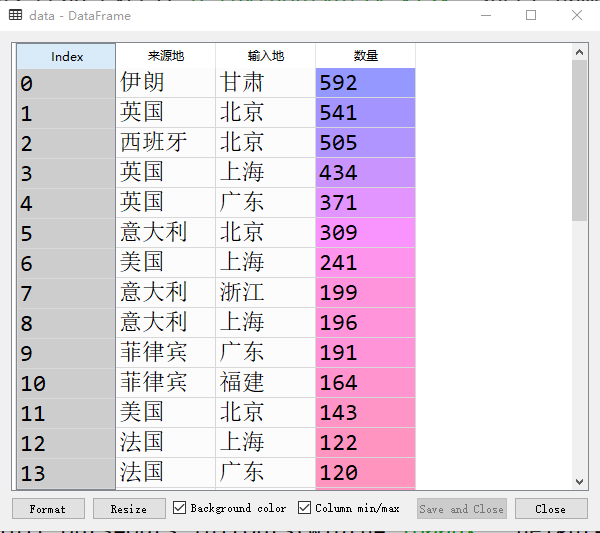Select the 199 cell

pos(365,293)
